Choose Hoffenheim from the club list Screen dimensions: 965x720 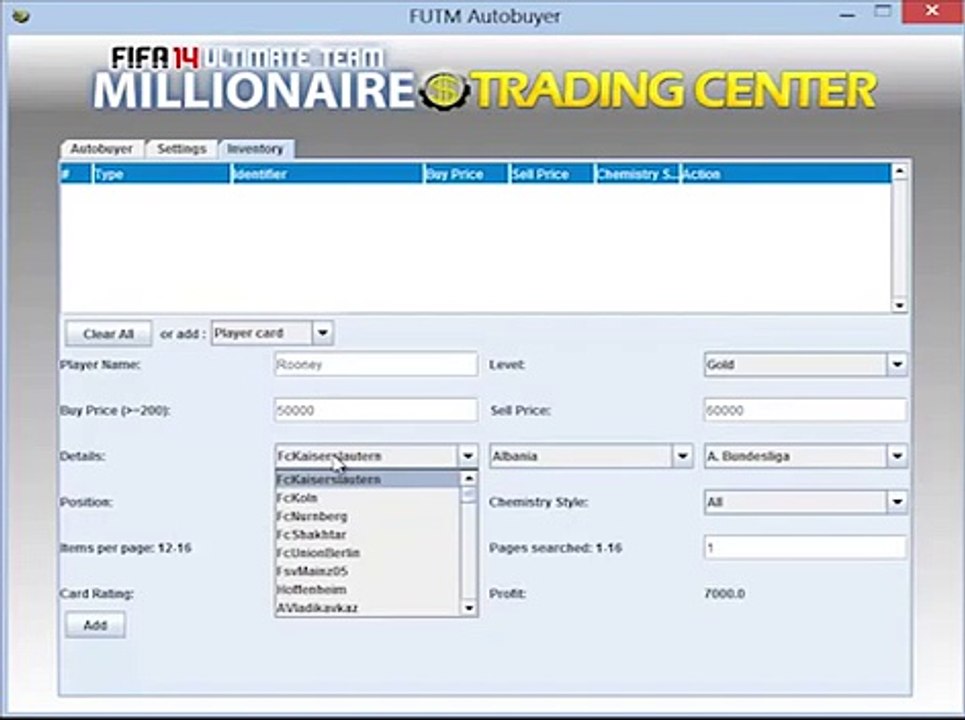[368, 590]
